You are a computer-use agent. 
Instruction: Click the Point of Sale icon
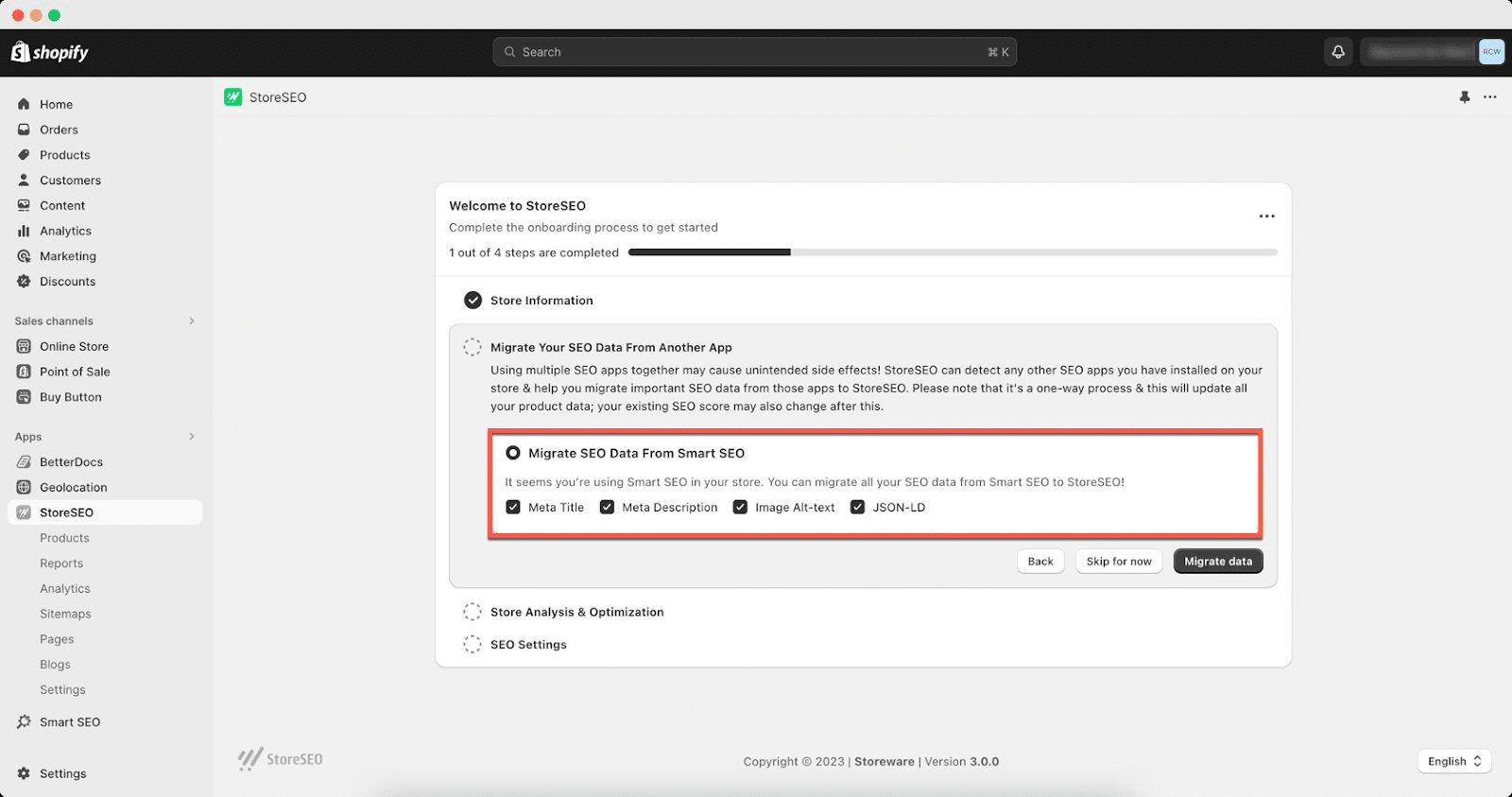24,372
